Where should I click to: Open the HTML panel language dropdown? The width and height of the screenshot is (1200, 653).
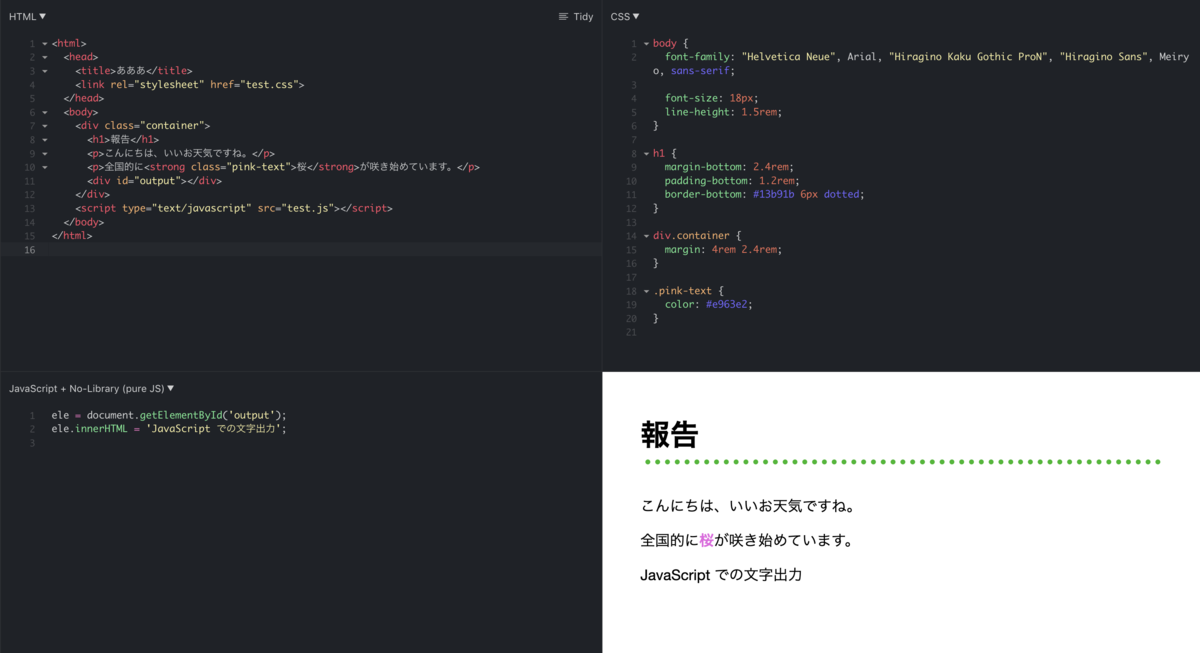coord(28,16)
